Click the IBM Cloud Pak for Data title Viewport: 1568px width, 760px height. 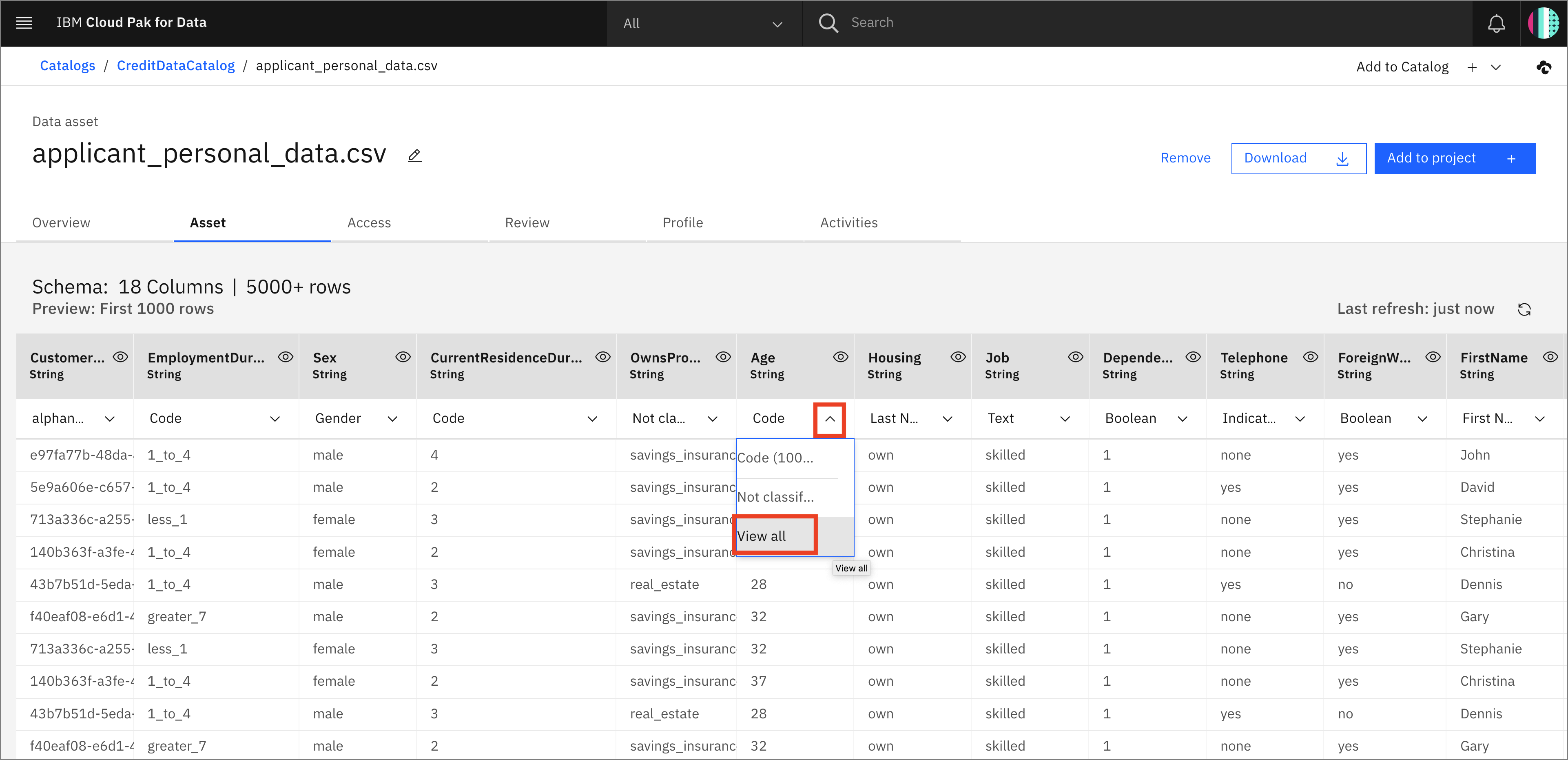click(x=131, y=22)
